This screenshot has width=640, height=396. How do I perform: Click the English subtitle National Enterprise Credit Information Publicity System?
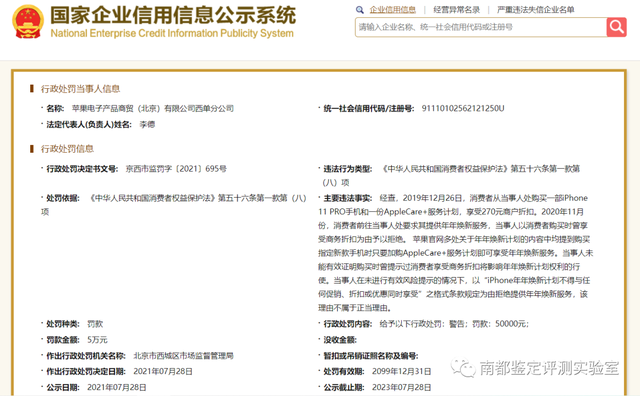172,33
